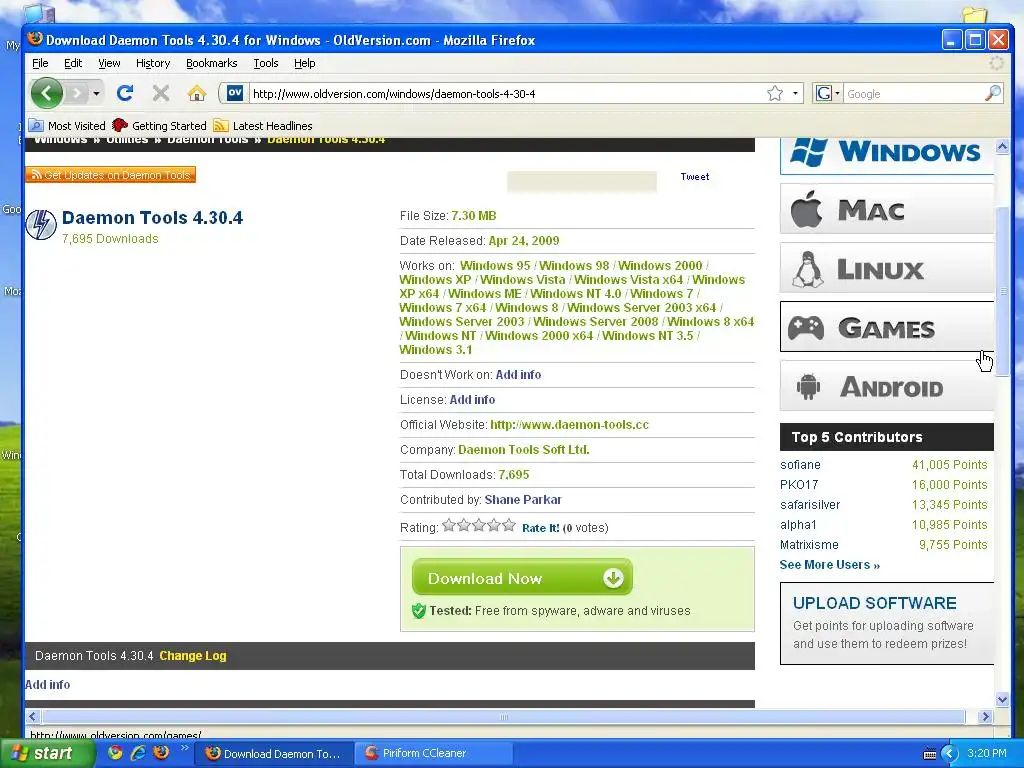The image size is (1024, 768).
Task: Launch Chrome from the quick launch bar
Action: click(115, 753)
